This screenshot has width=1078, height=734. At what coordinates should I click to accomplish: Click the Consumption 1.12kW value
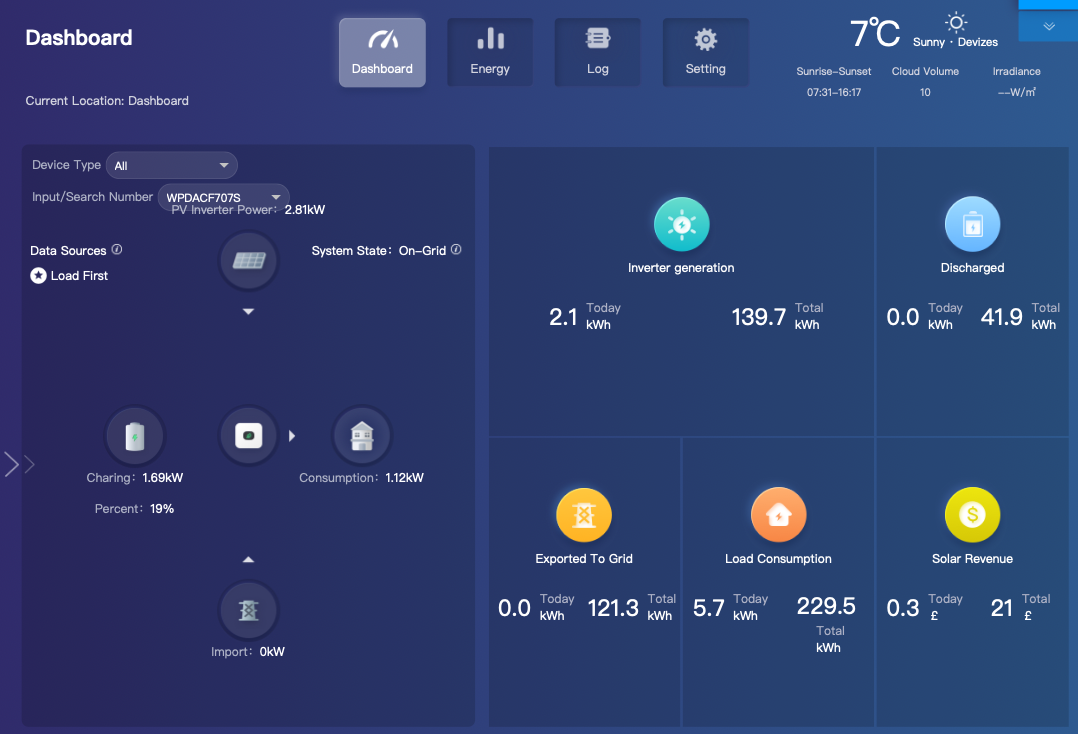pos(404,478)
